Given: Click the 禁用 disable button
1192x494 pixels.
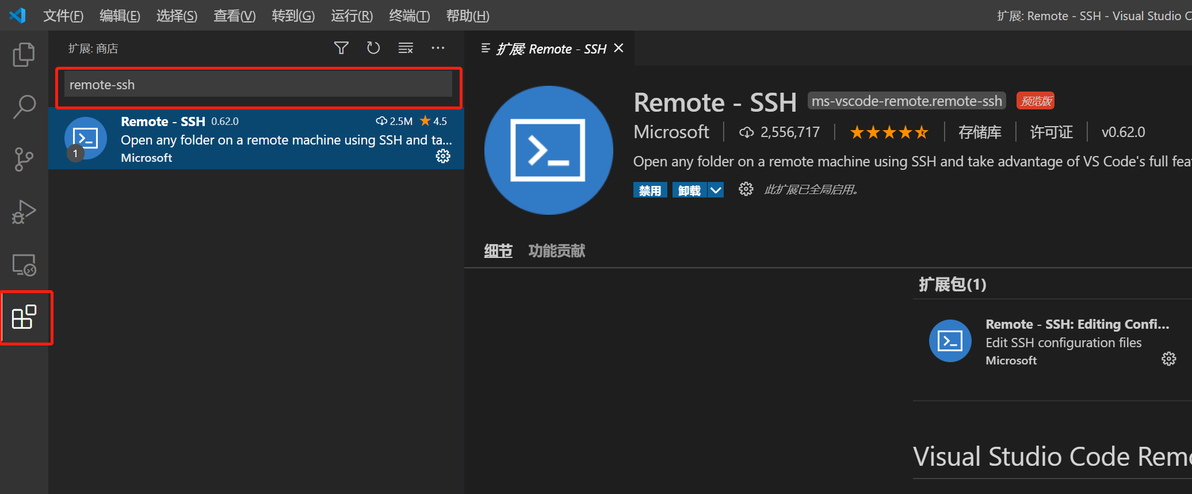Looking at the screenshot, I should pos(650,190).
